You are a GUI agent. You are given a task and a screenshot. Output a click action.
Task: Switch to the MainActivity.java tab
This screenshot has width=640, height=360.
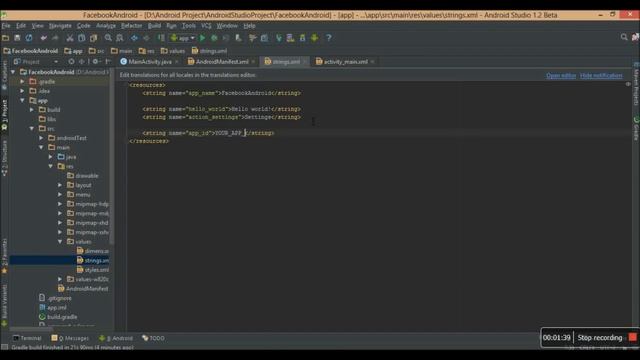[x=150, y=62]
